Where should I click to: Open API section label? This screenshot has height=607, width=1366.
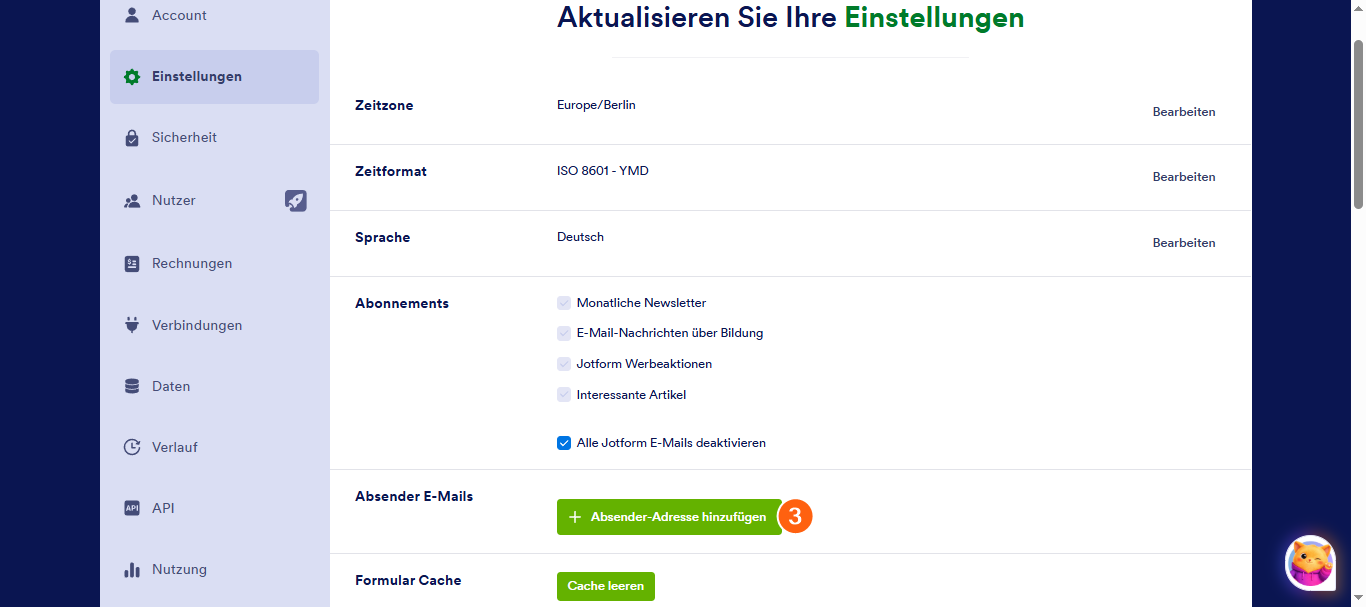point(163,508)
